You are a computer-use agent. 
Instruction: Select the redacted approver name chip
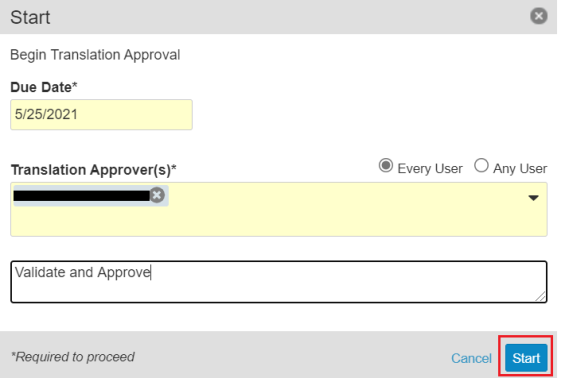[82, 196]
